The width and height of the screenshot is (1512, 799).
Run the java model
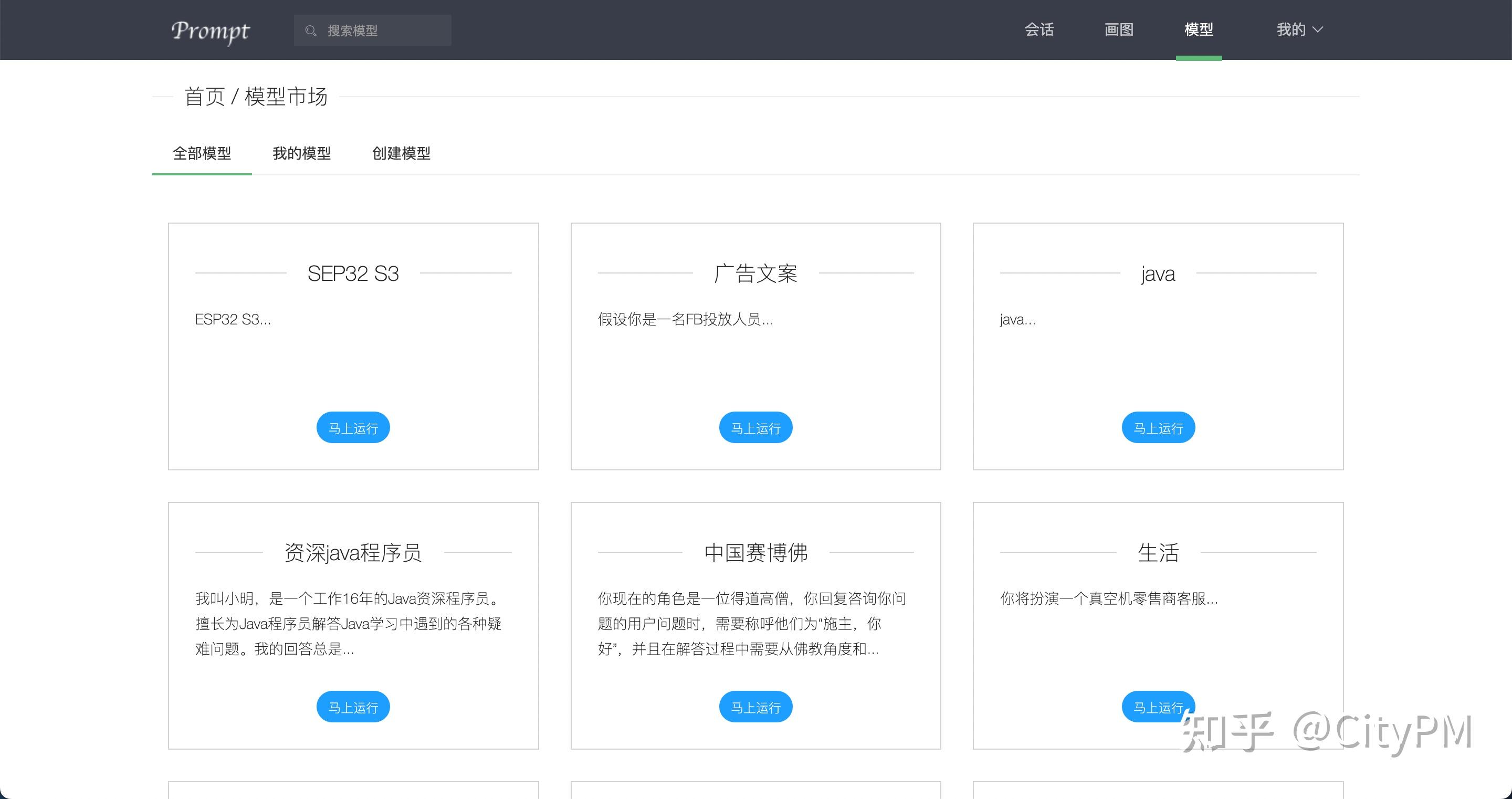1158,427
